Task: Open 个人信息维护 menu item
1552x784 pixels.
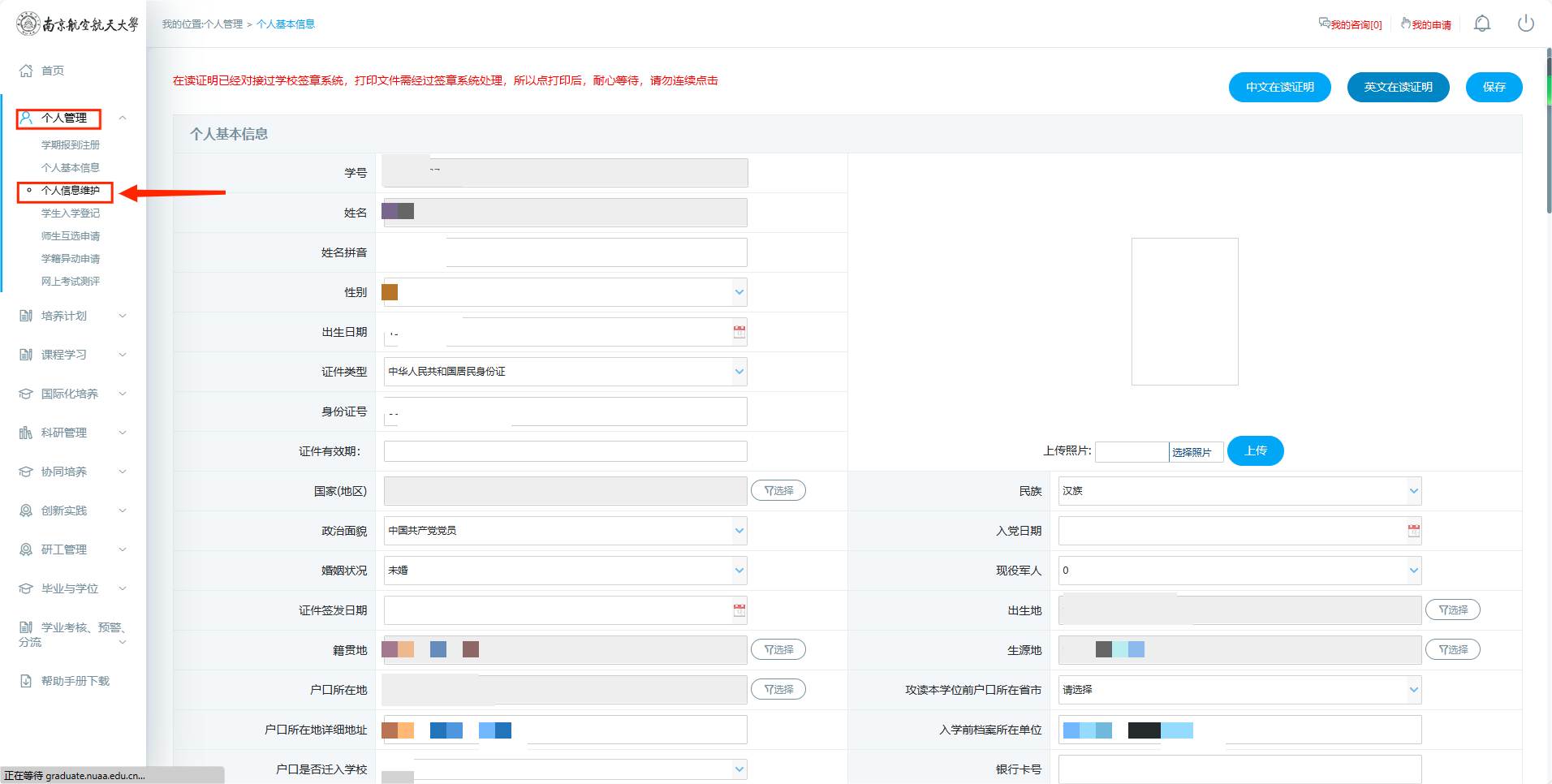Action: [x=71, y=191]
